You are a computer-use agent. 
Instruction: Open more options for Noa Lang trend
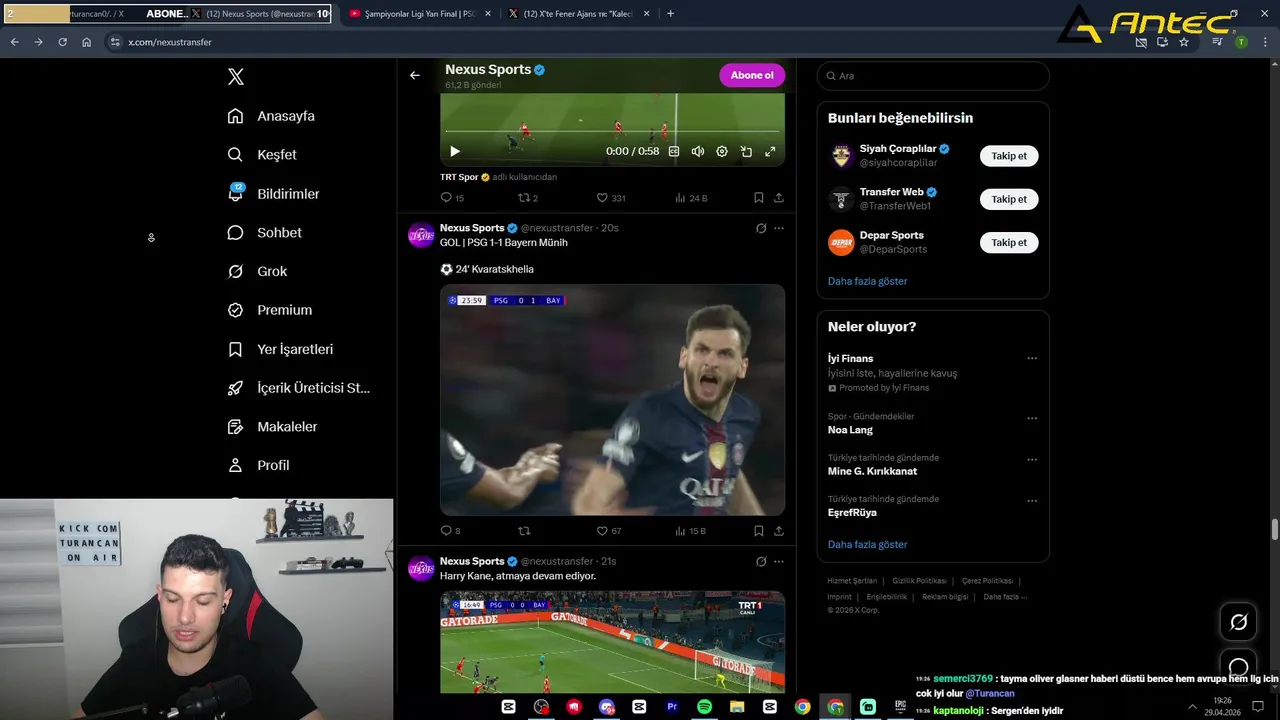pyautogui.click(x=1032, y=418)
